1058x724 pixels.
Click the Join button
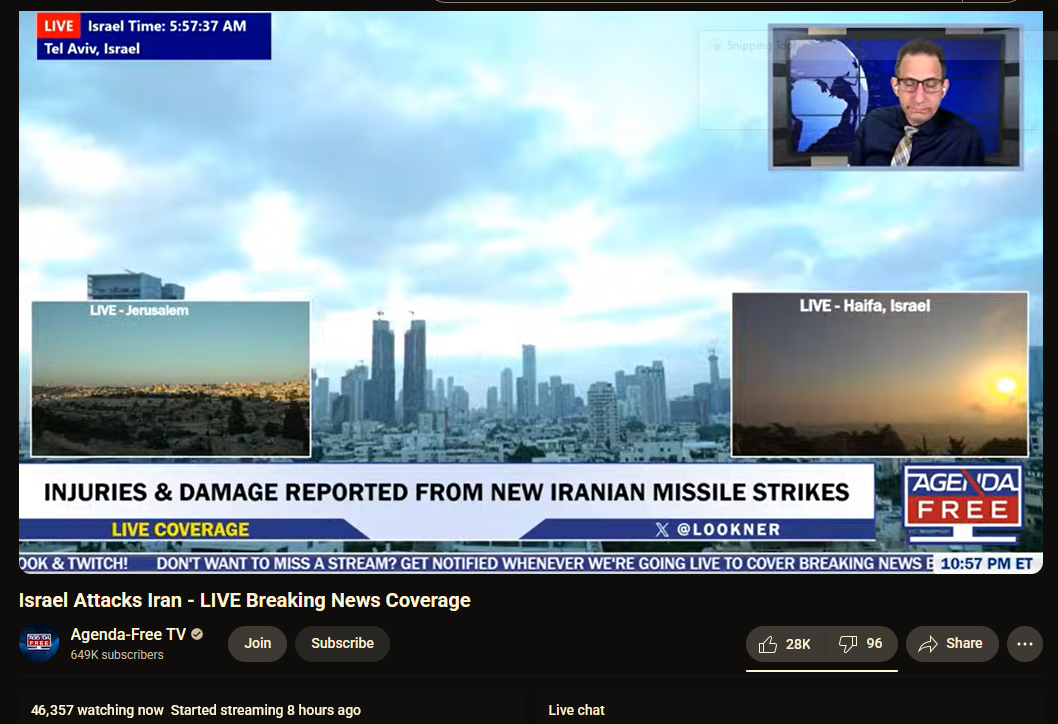(257, 644)
